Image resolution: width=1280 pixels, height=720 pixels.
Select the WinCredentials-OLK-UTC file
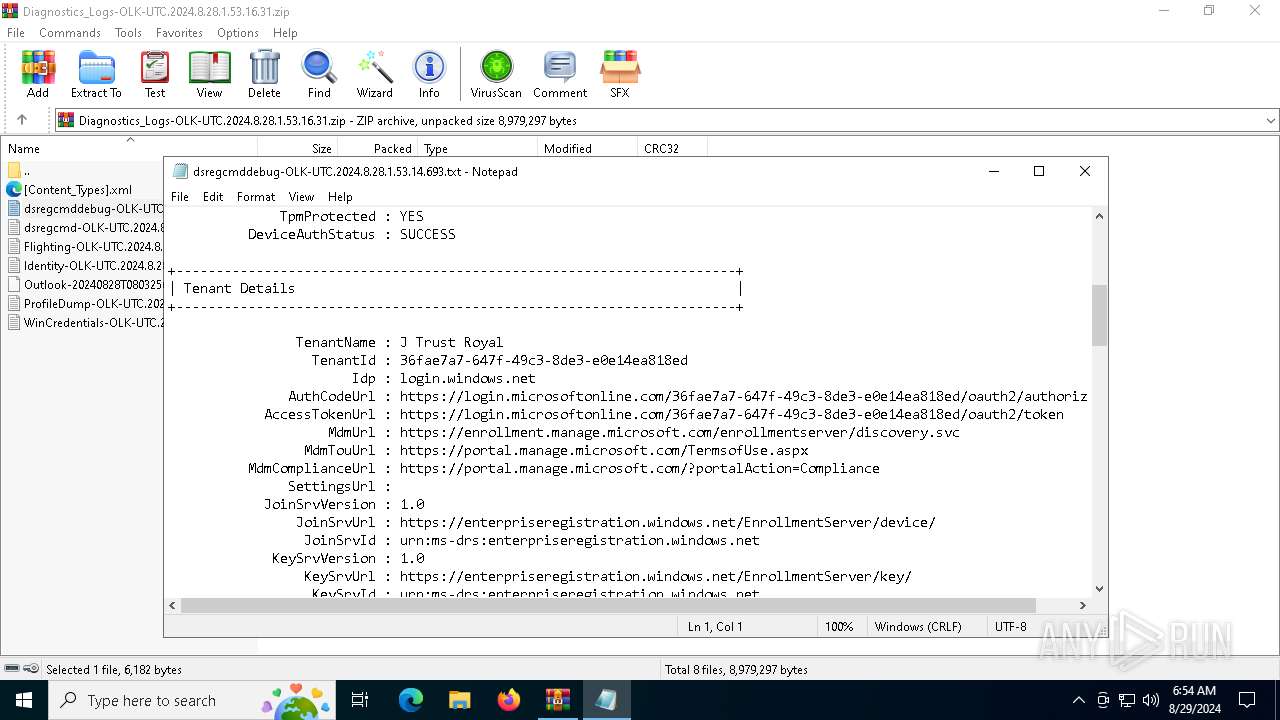pyautogui.click(x=84, y=323)
